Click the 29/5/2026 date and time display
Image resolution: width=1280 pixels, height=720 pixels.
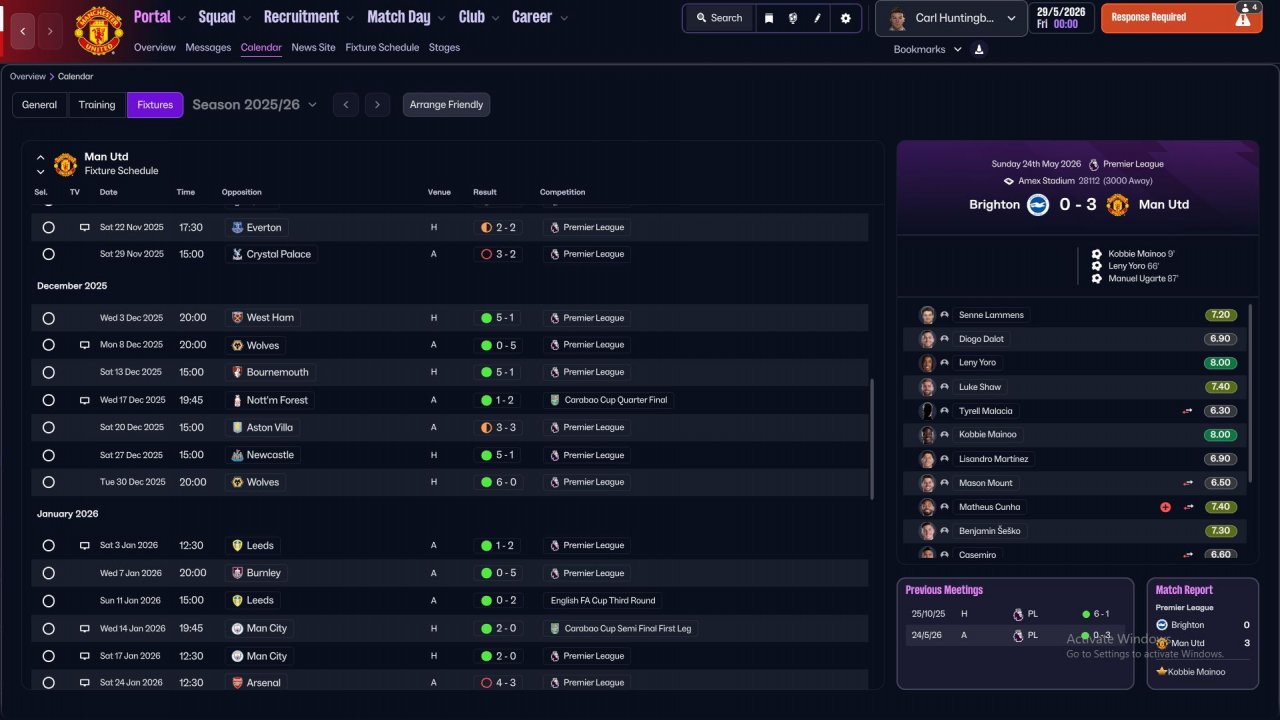pyautogui.click(x=1061, y=18)
